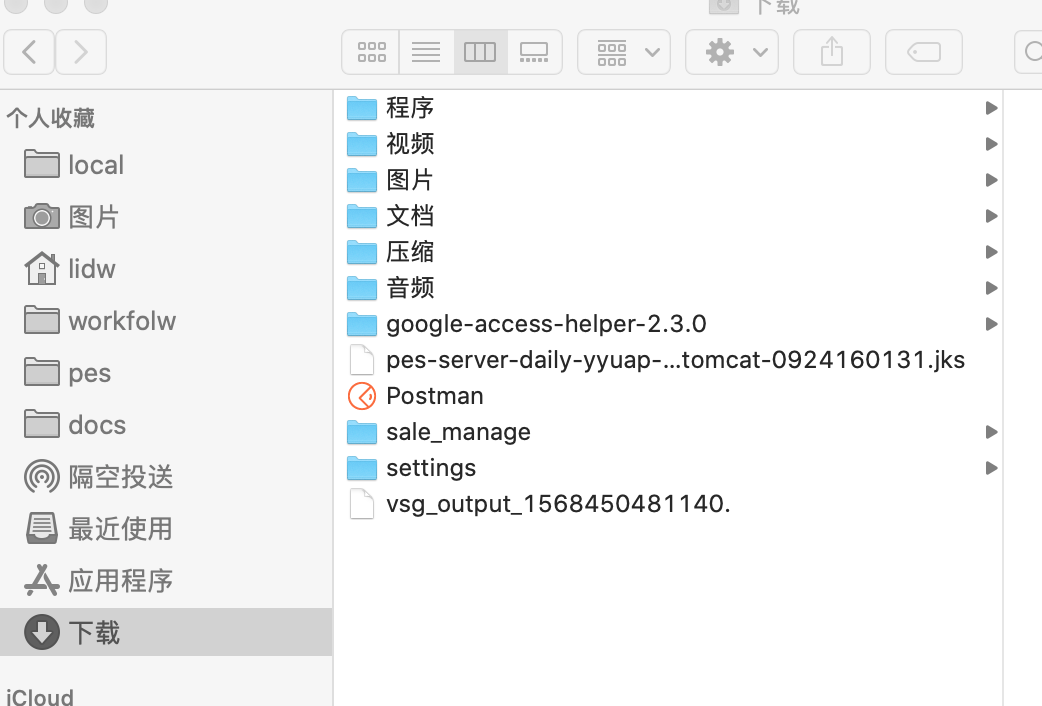Open the group-by dropdown in the toolbar
Image resolution: width=1042 pixels, height=706 pixels.
623,52
